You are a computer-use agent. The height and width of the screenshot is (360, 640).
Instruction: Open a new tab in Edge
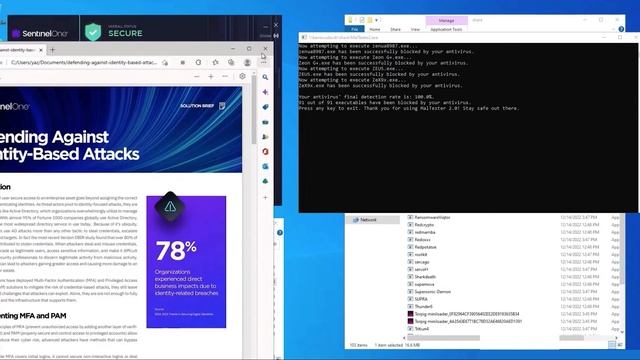point(52,50)
